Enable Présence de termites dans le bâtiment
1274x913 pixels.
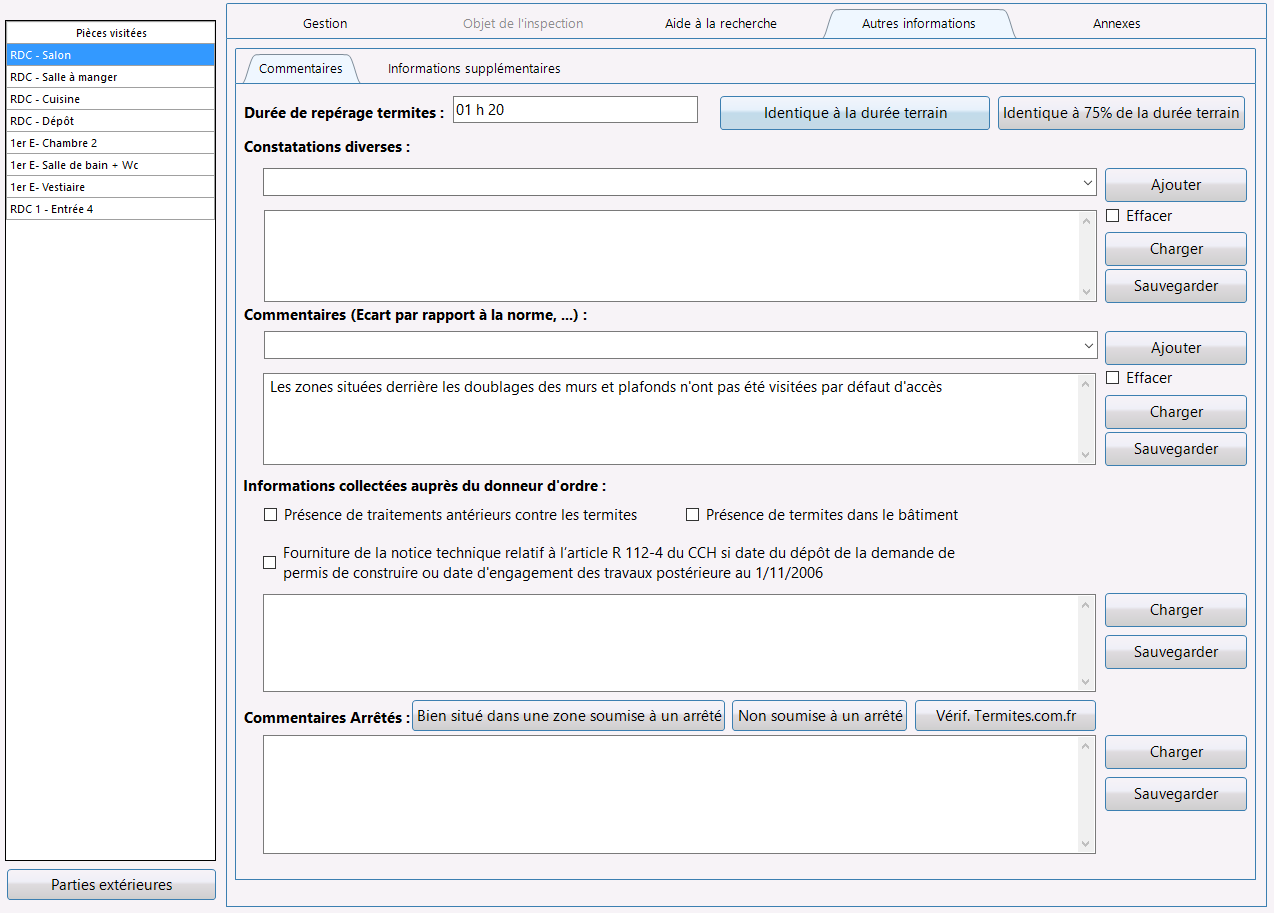pos(692,515)
